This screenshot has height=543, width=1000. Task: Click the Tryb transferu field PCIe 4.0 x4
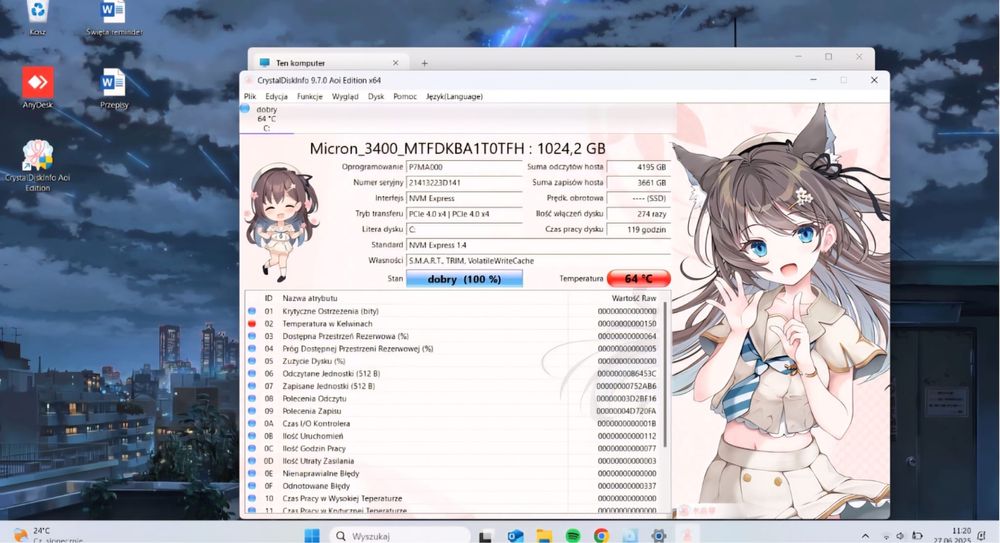[x=464, y=214]
